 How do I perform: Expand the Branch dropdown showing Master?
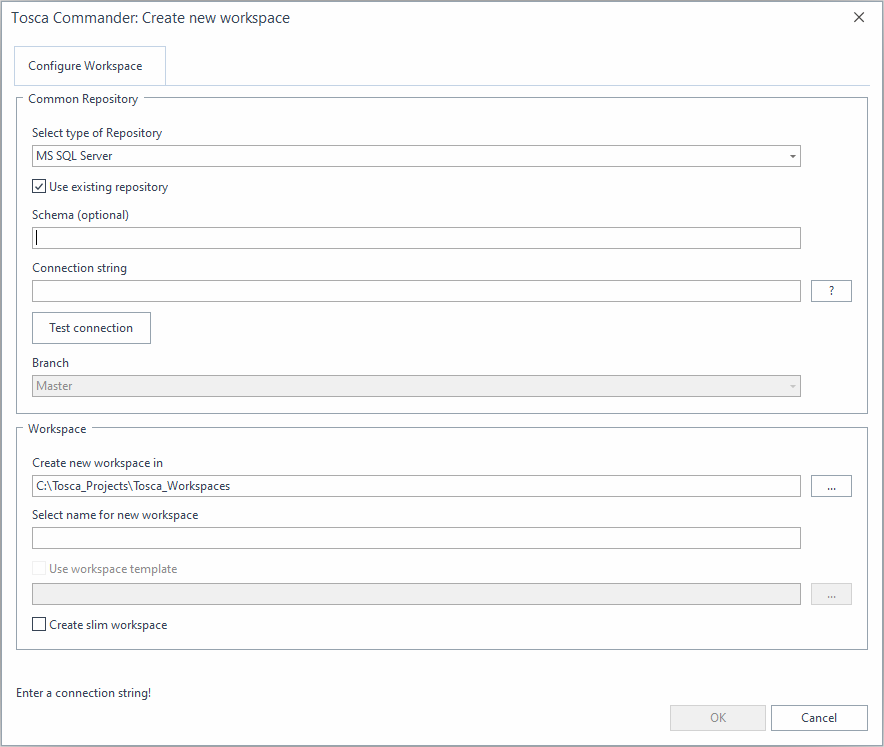click(x=415, y=386)
